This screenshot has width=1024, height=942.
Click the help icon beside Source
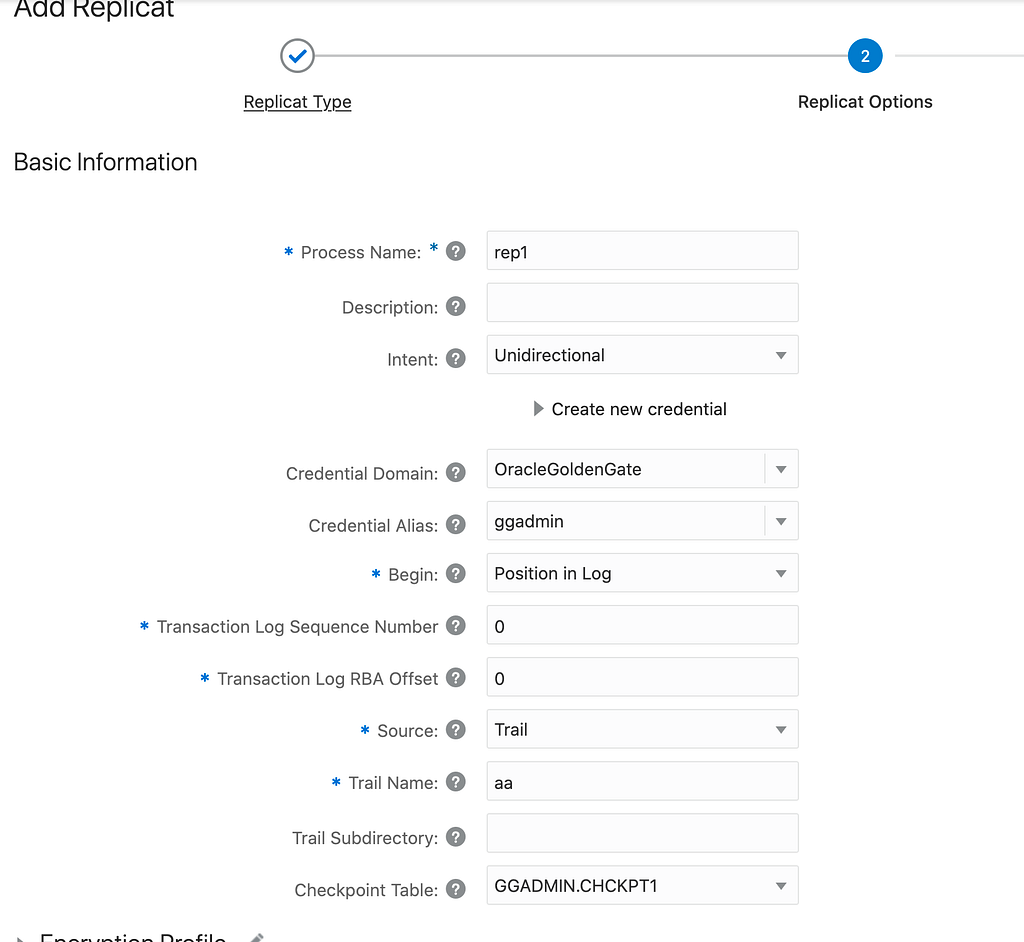click(456, 729)
